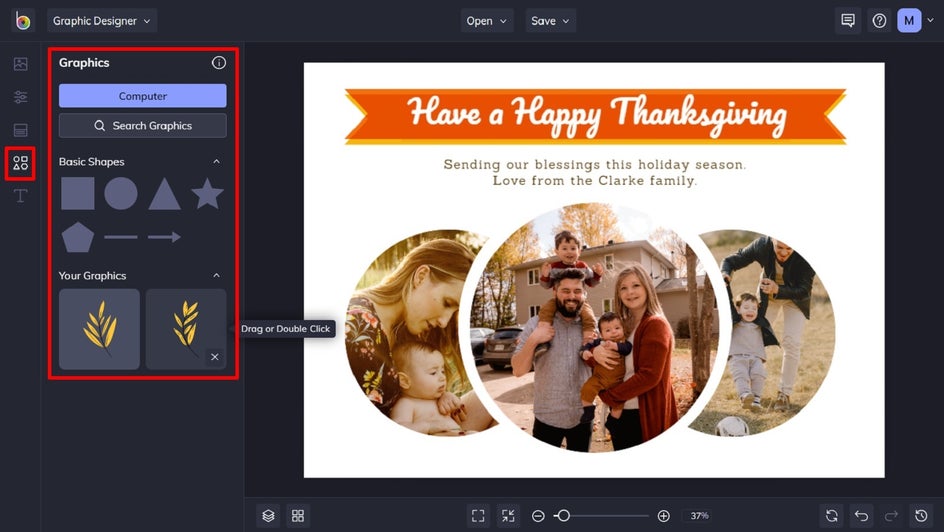Add the arrow line shape
Viewport: 944px width, 532px height.
pos(164,237)
